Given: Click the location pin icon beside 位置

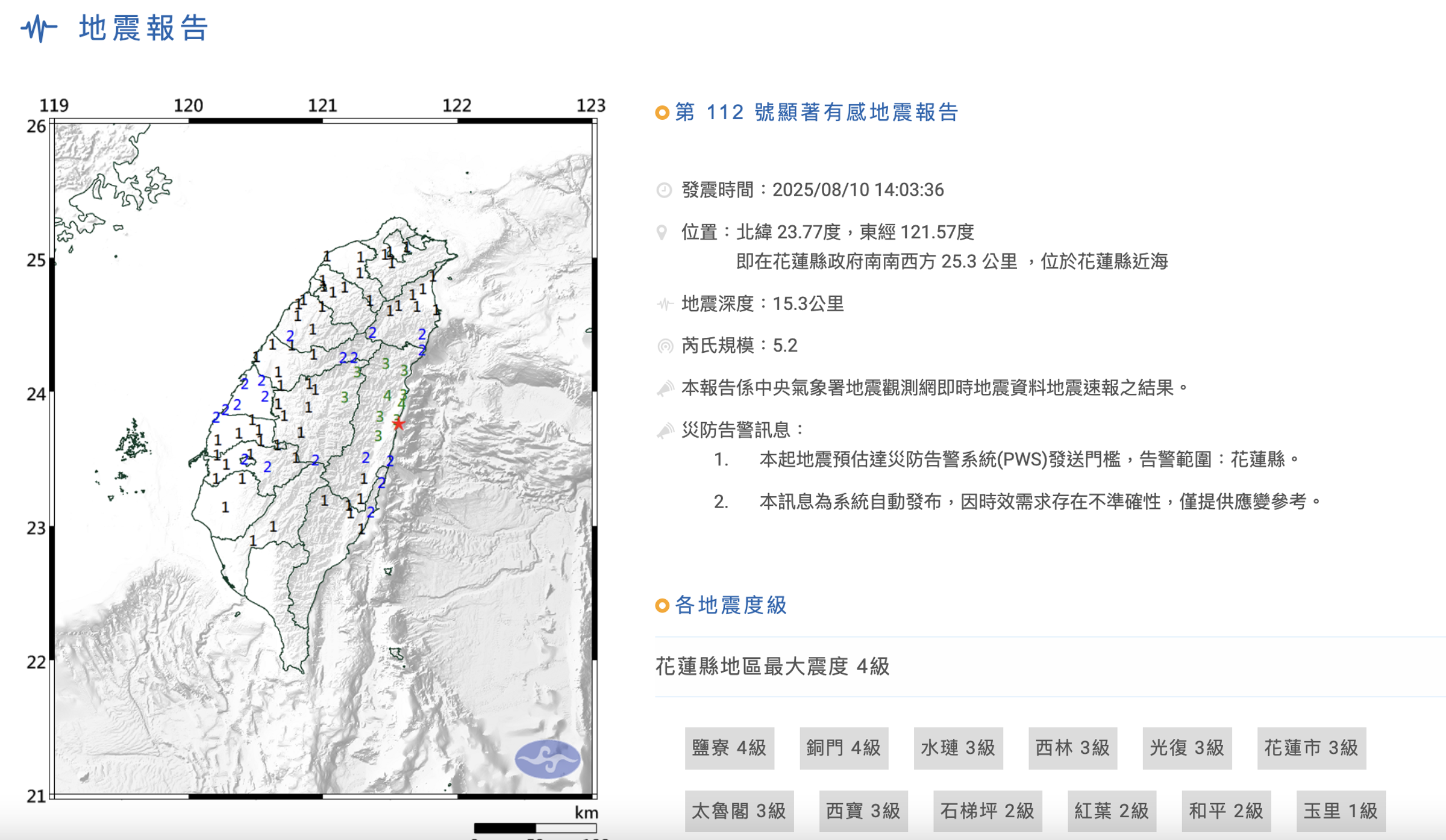Looking at the screenshot, I should coord(662,232).
